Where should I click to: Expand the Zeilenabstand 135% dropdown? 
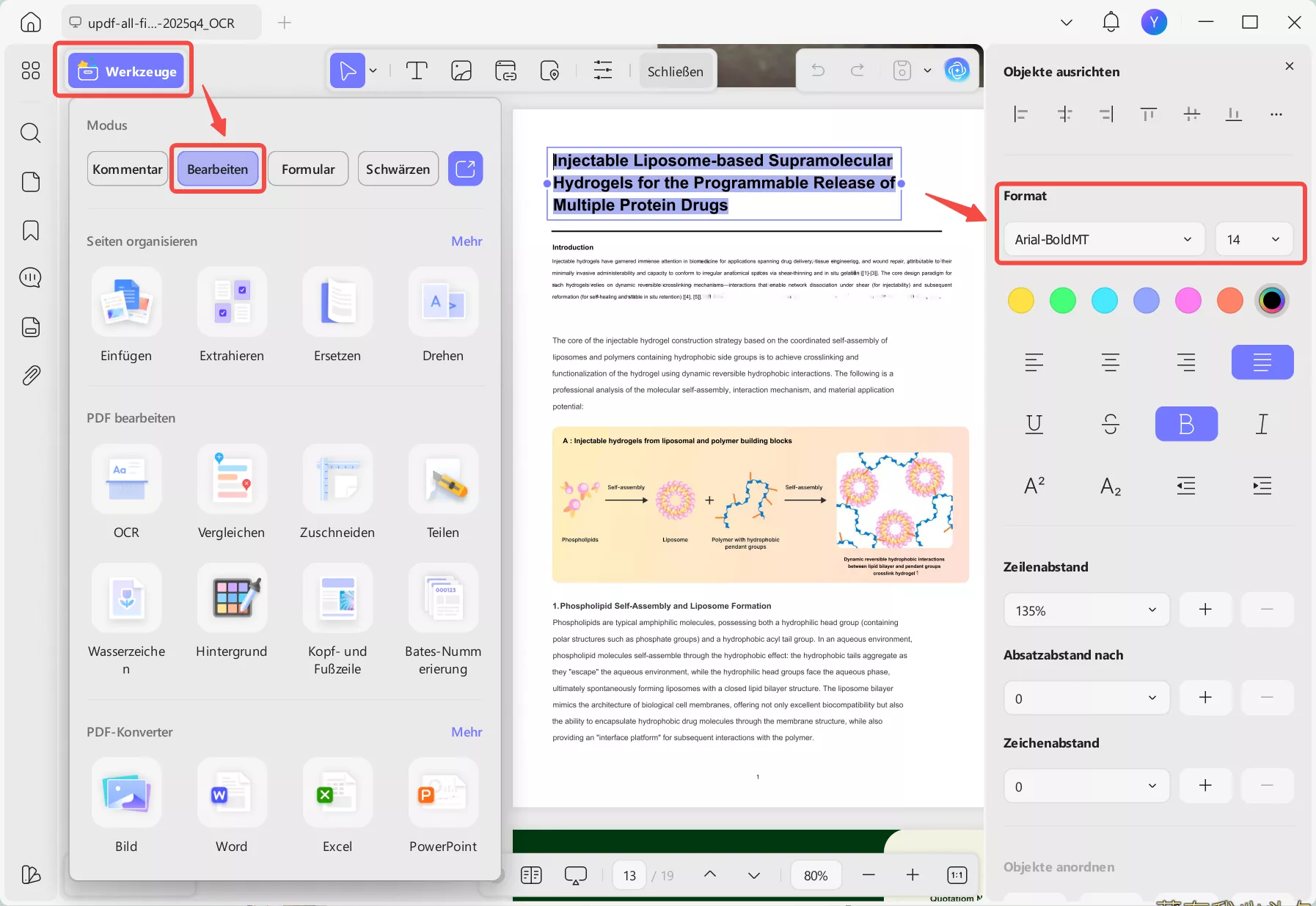1086,610
